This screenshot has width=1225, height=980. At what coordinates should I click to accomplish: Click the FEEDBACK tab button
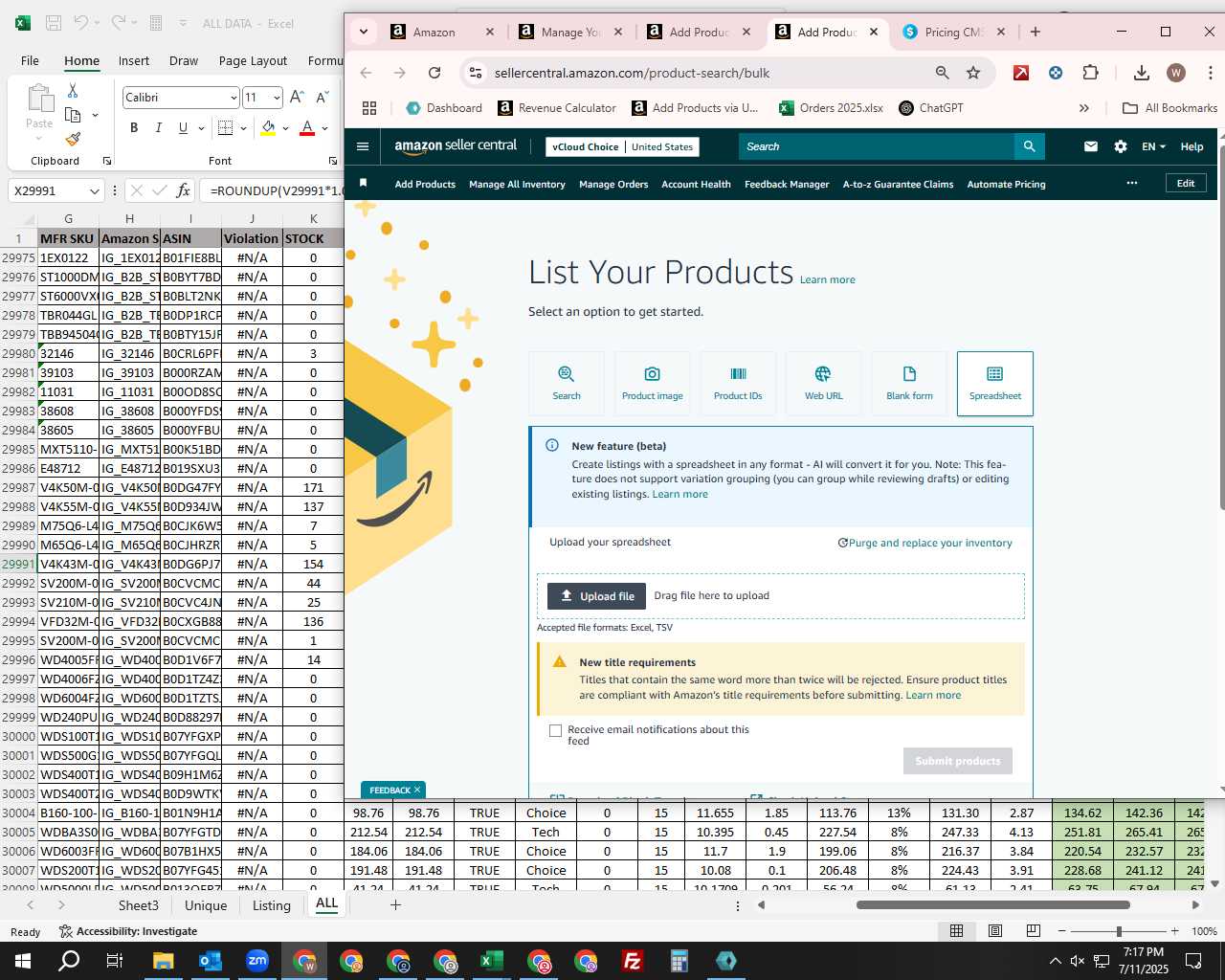(392, 790)
